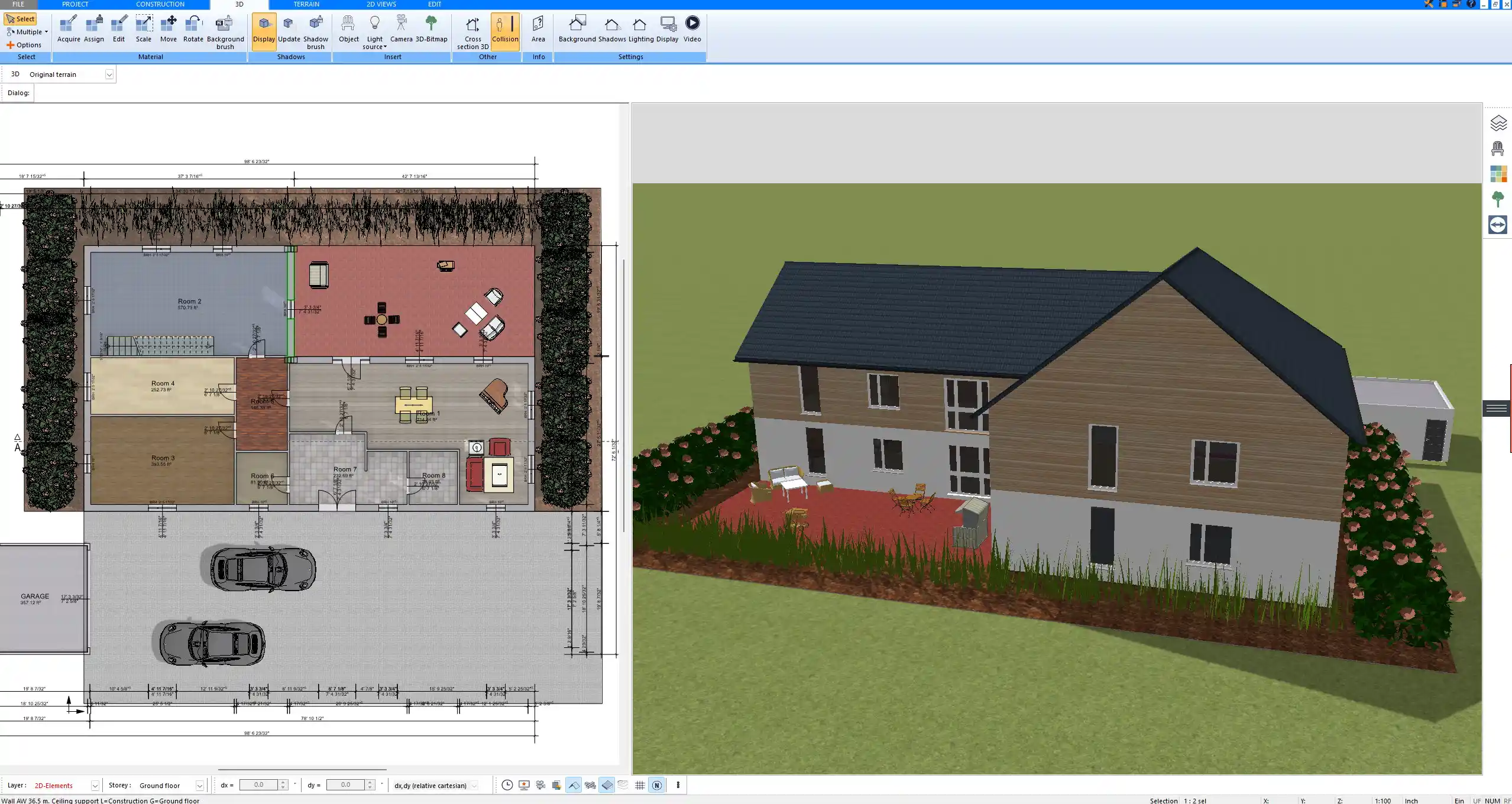Activate the Cross section 3D tool

472,33
